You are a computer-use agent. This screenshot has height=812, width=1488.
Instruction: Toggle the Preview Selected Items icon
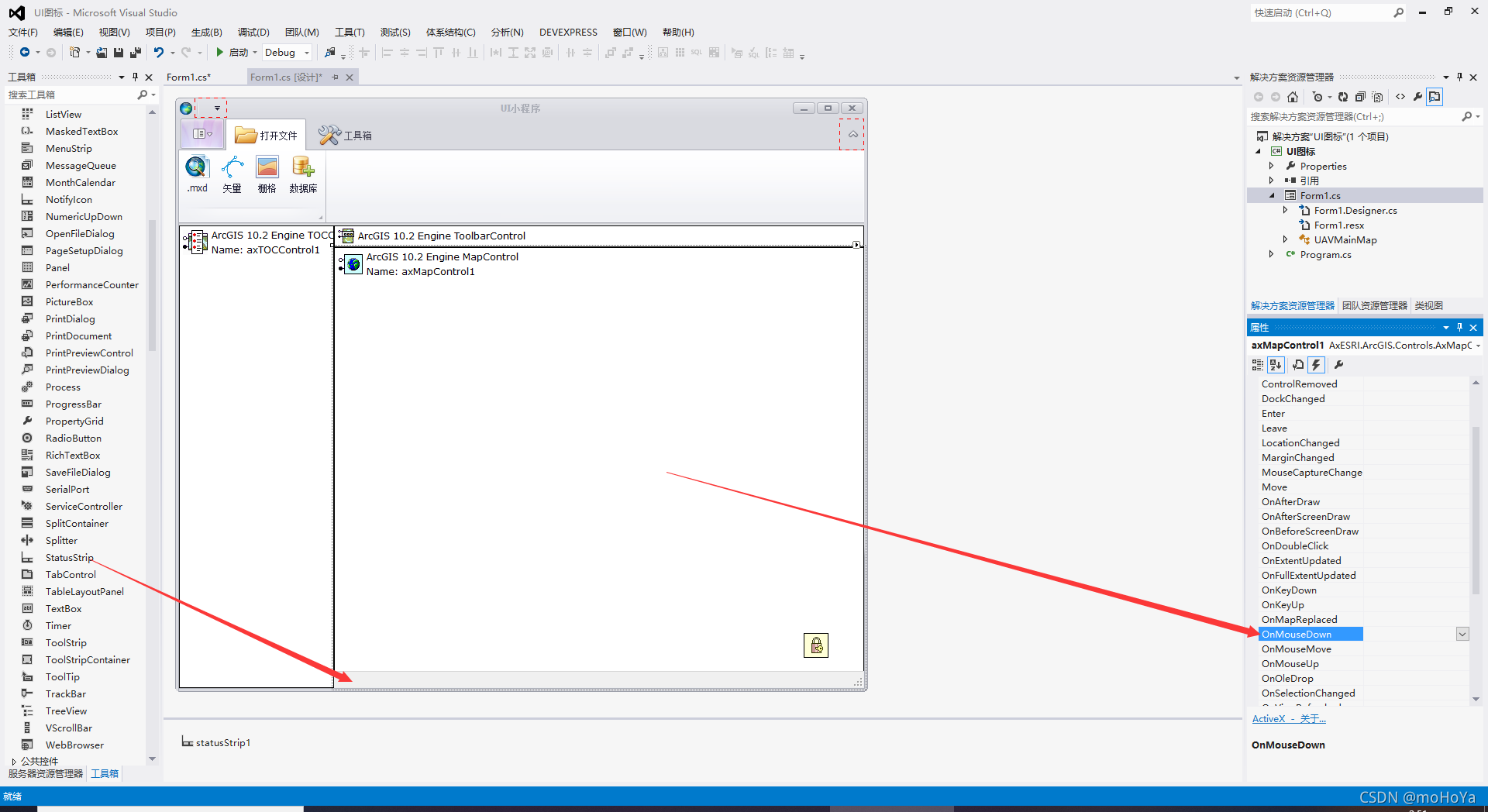tap(1435, 97)
